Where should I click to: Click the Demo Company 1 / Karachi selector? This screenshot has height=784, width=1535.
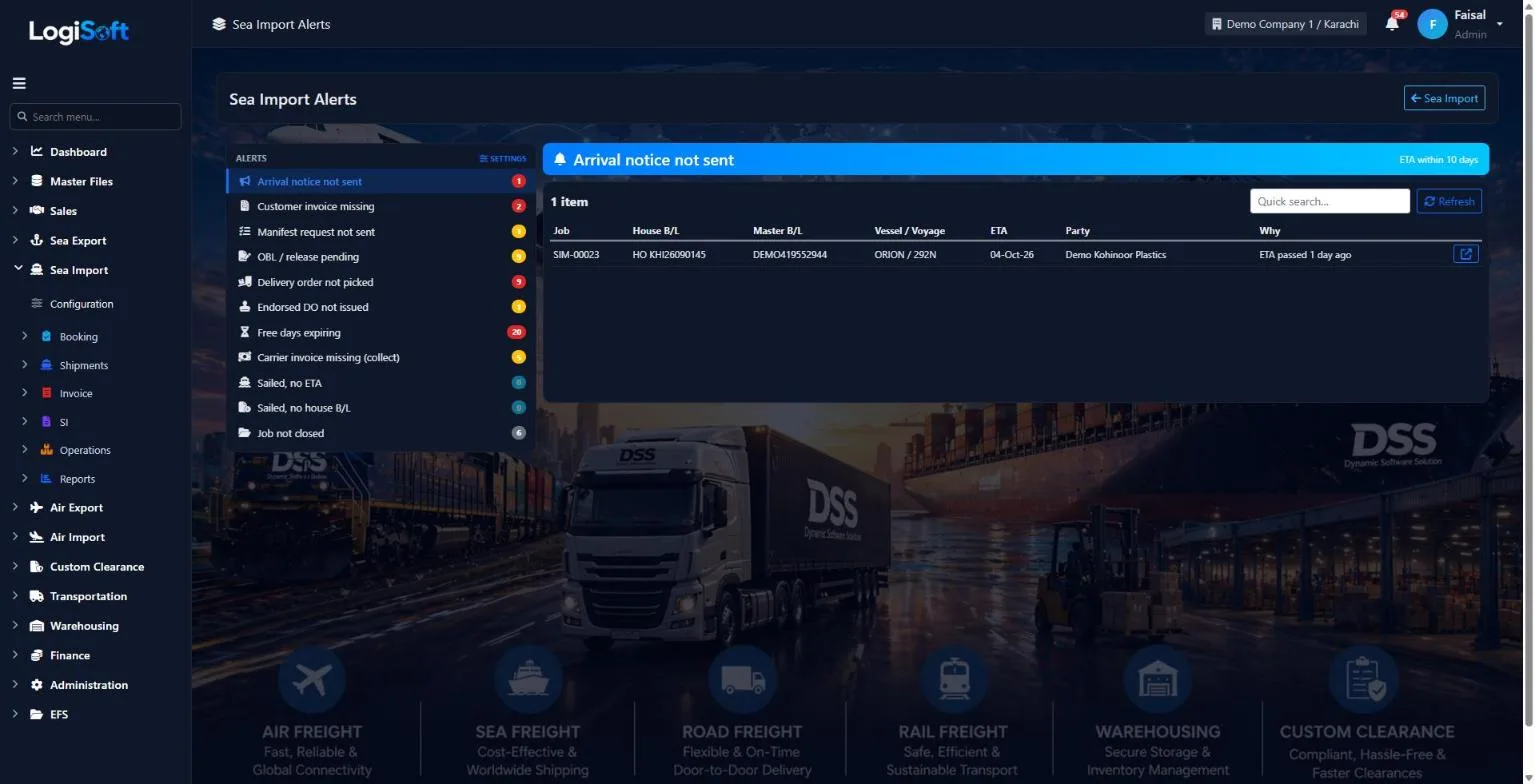coord(1285,24)
